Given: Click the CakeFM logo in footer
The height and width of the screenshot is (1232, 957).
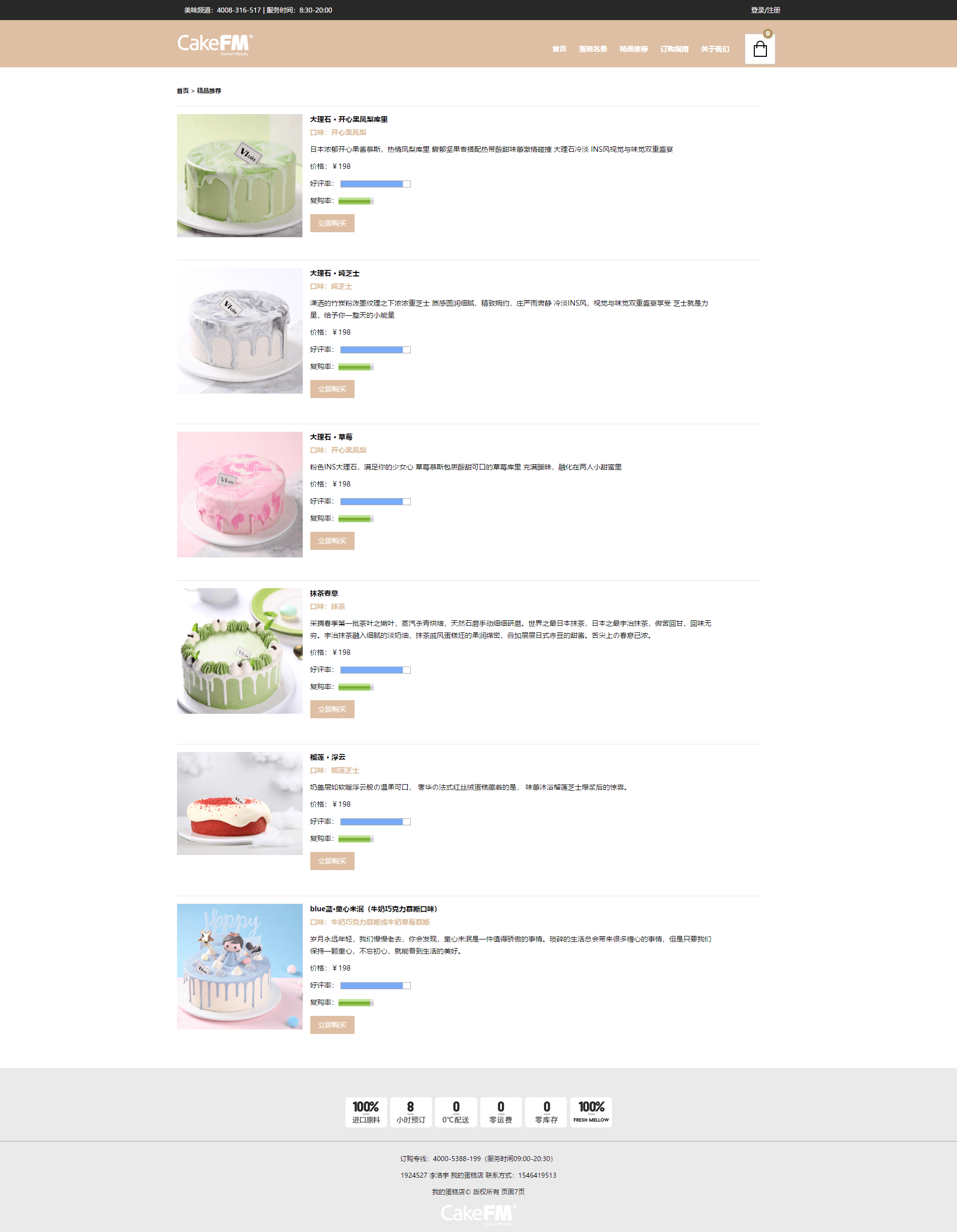Looking at the screenshot, I should [478, 1214].
